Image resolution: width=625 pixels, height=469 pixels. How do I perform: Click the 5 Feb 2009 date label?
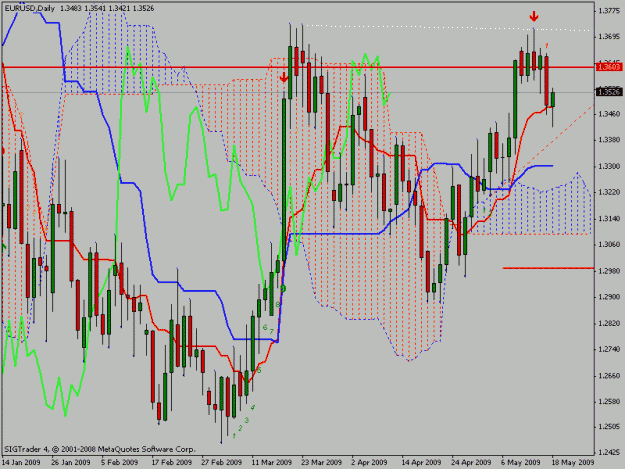tap(120, 462)
